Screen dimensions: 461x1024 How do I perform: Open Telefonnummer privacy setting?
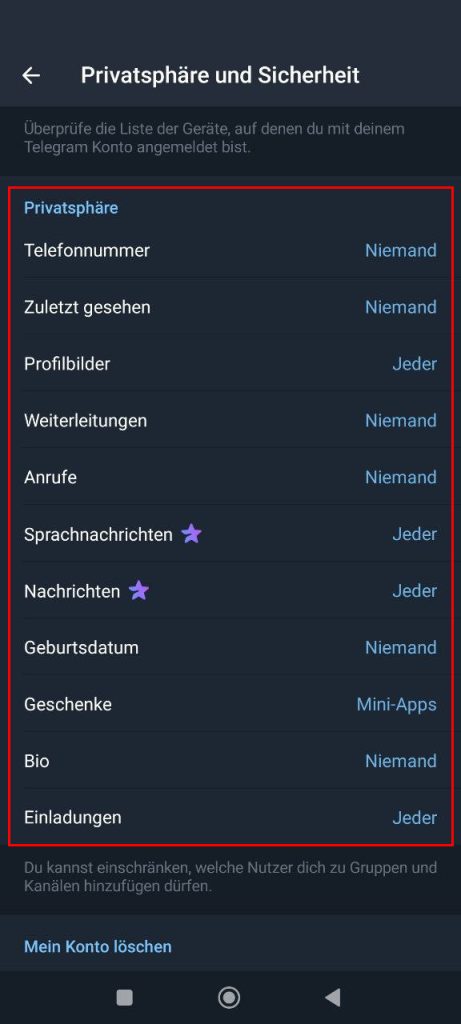[x=230, y=250]
